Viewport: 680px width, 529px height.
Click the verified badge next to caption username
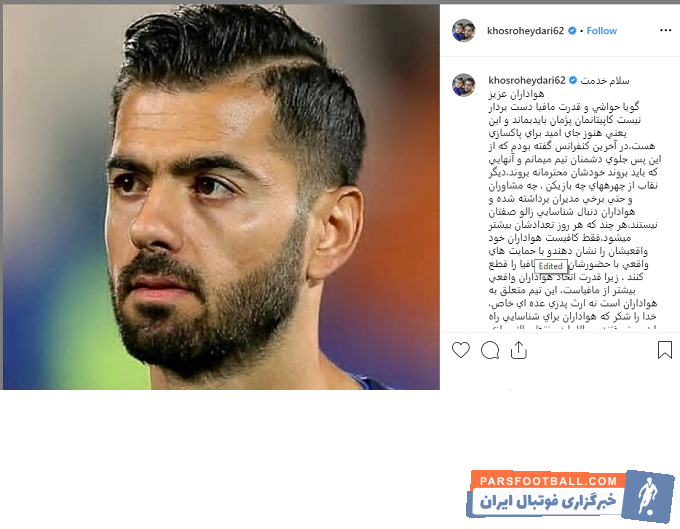click(x=573, y=80)
